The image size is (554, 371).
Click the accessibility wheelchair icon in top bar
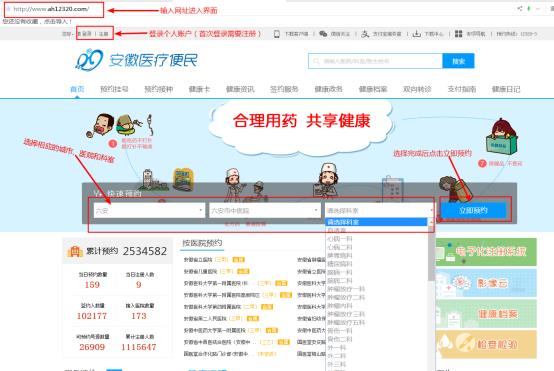[x=365, y=34]
